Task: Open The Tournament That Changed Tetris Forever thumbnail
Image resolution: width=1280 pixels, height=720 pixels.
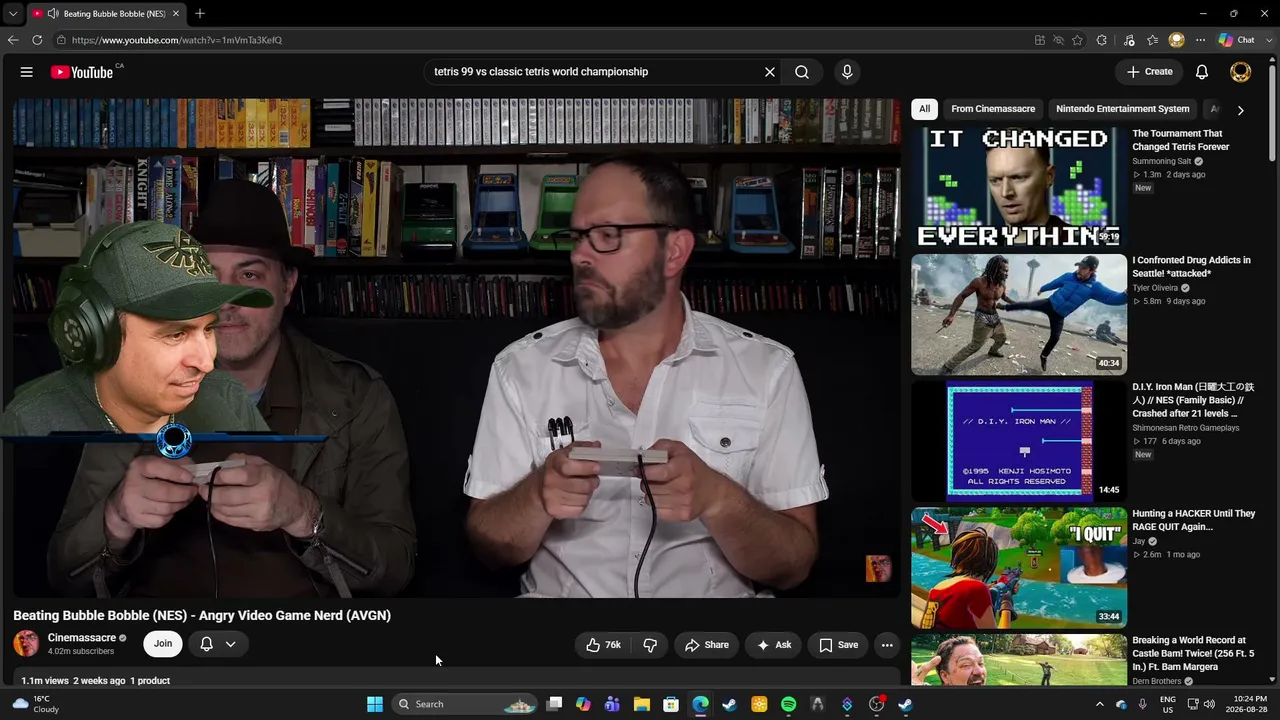Action: pos(1019,188)
